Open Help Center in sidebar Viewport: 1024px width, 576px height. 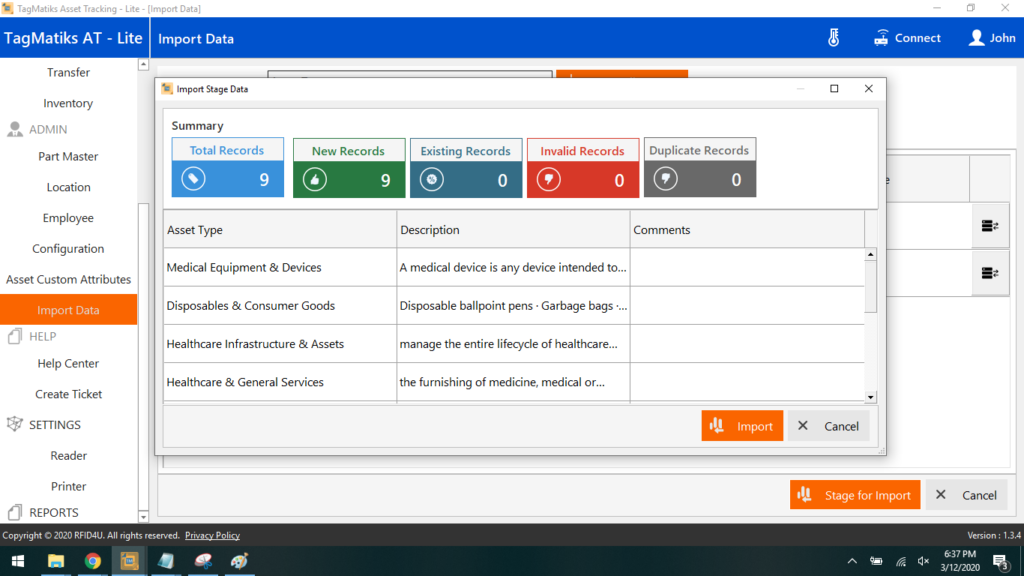(68, 364)
